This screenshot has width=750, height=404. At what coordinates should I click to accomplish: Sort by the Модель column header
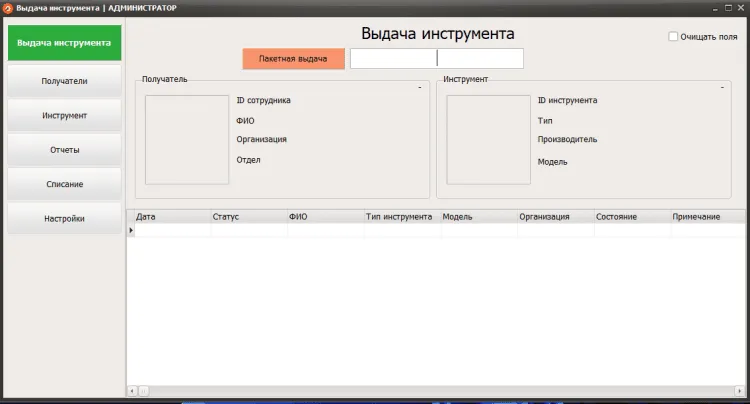coord(479,217)
